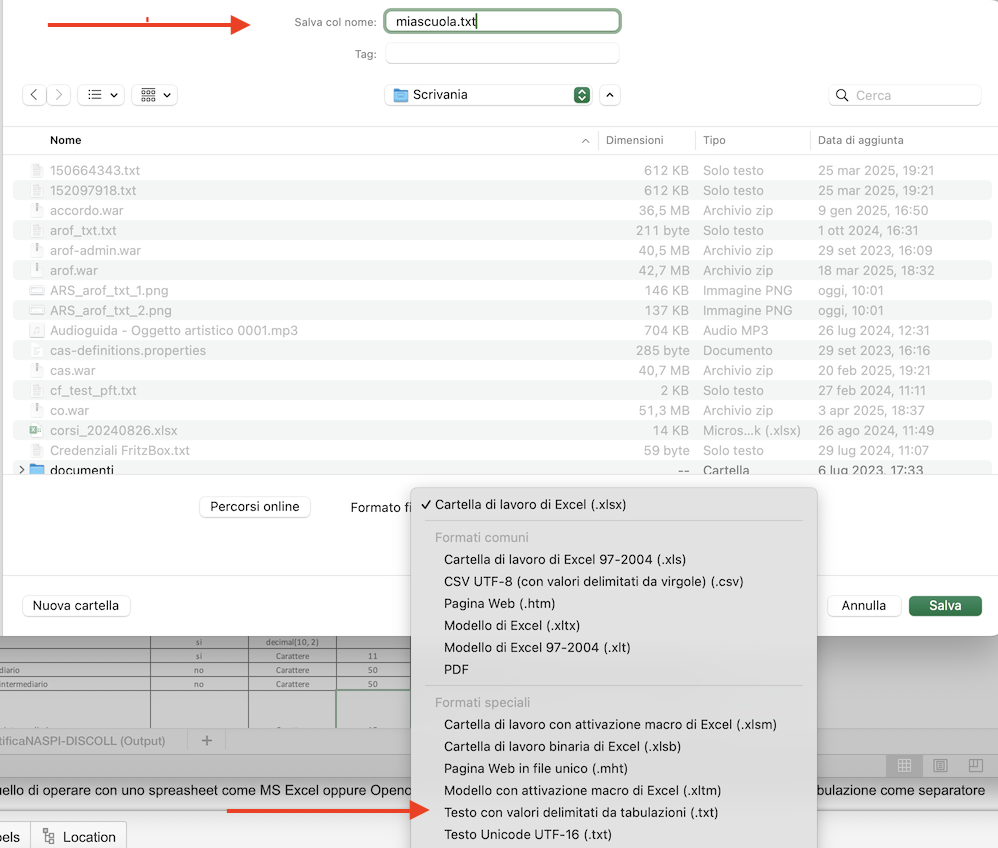Open the icon grouping options control
Screen dimensions: 998x848
click(x=154, y=95)
